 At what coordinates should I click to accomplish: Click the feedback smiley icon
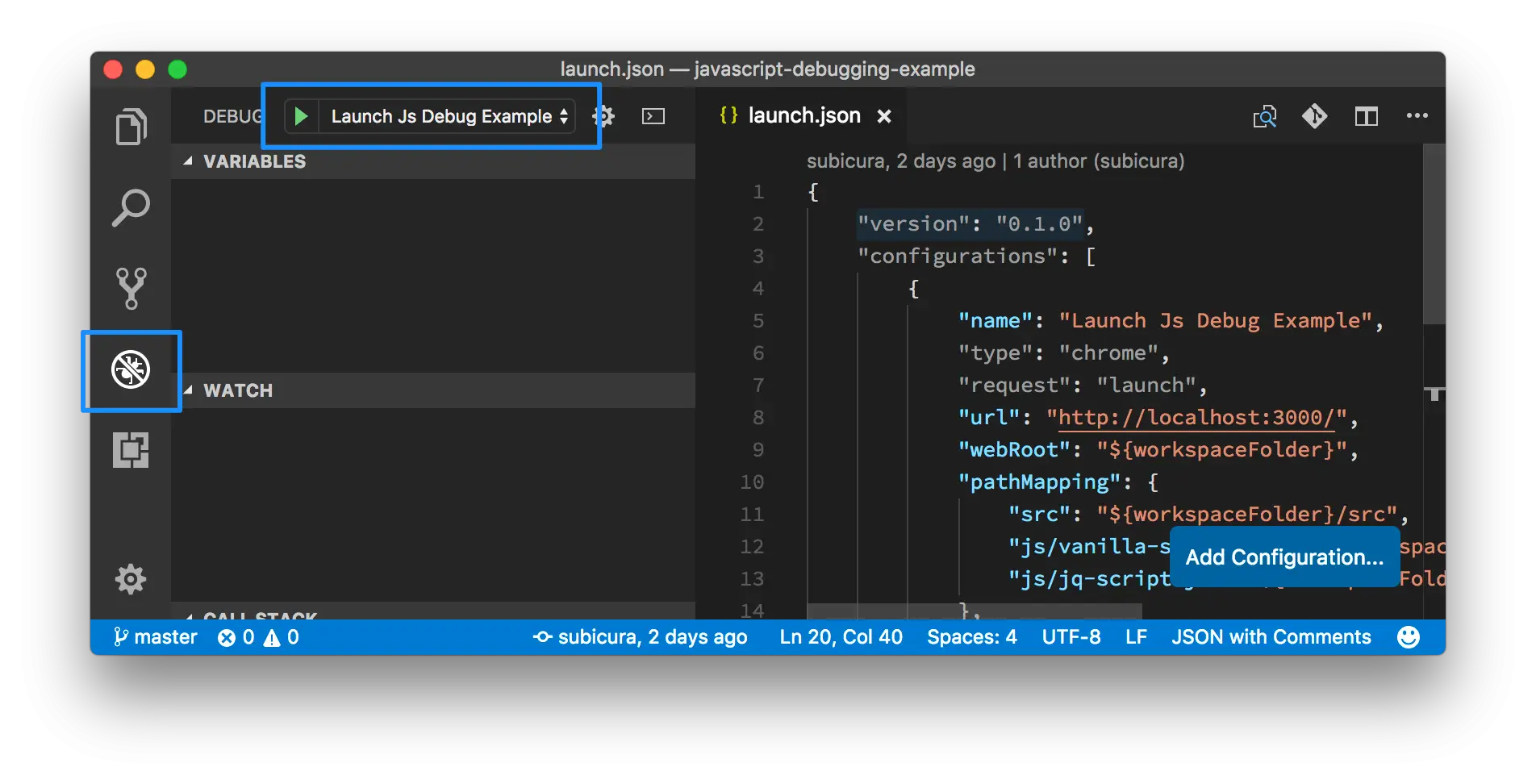point(1409,637)
